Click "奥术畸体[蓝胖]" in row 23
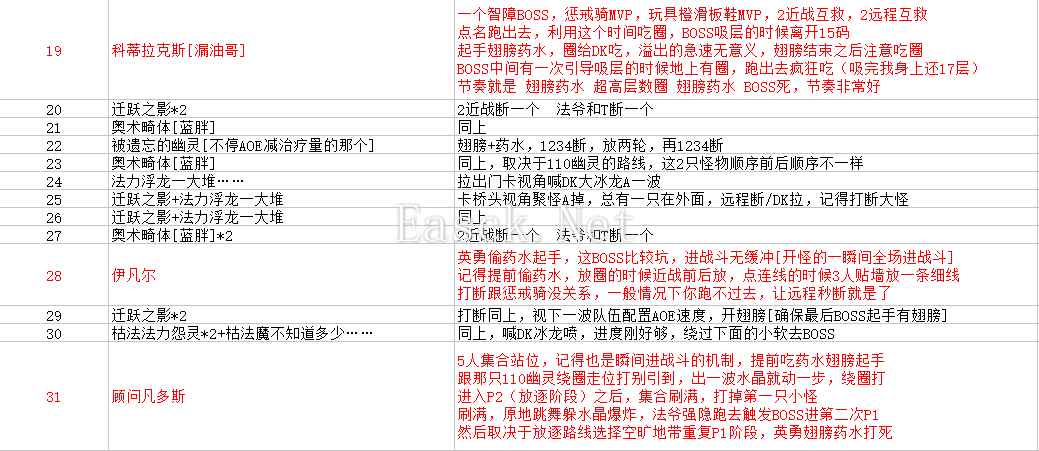Viewport: 1039px width, 451px height. coord(163,164)
